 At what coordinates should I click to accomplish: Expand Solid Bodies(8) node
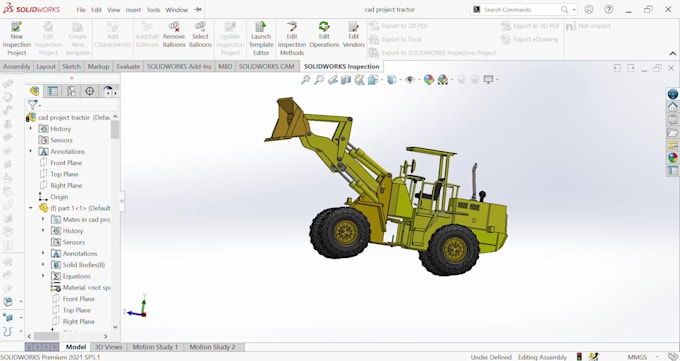click(43, 264)
